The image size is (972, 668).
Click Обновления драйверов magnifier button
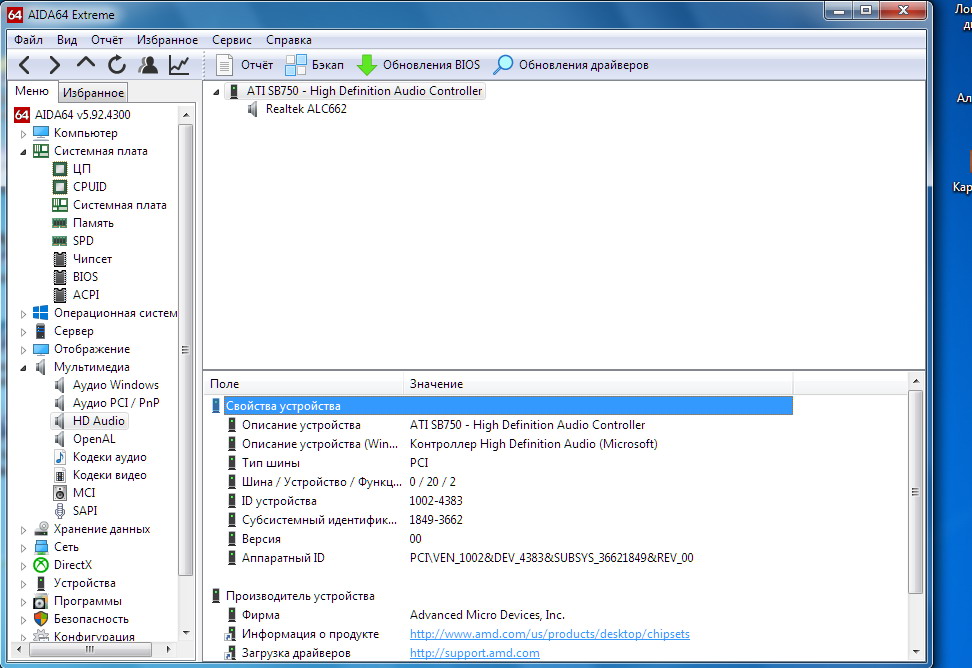click(x=571, y=64)
